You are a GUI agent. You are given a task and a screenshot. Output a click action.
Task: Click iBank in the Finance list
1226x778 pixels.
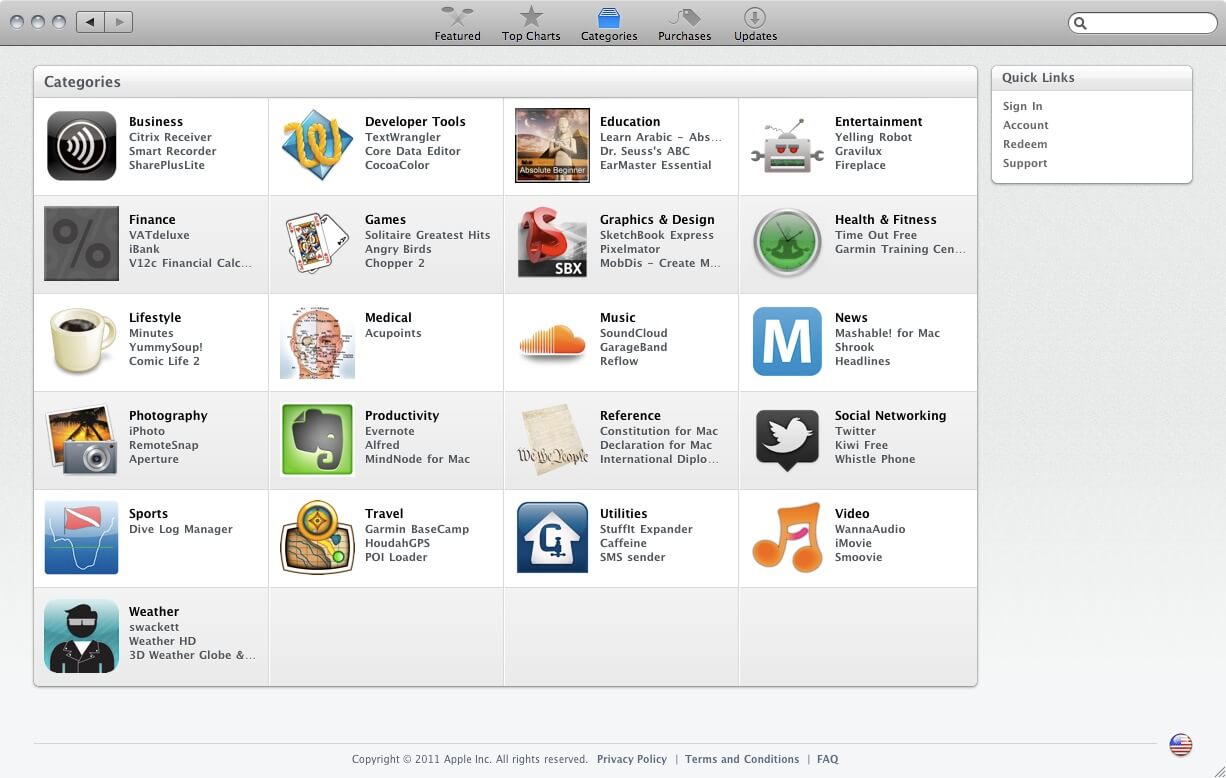(x=144, y=249)
